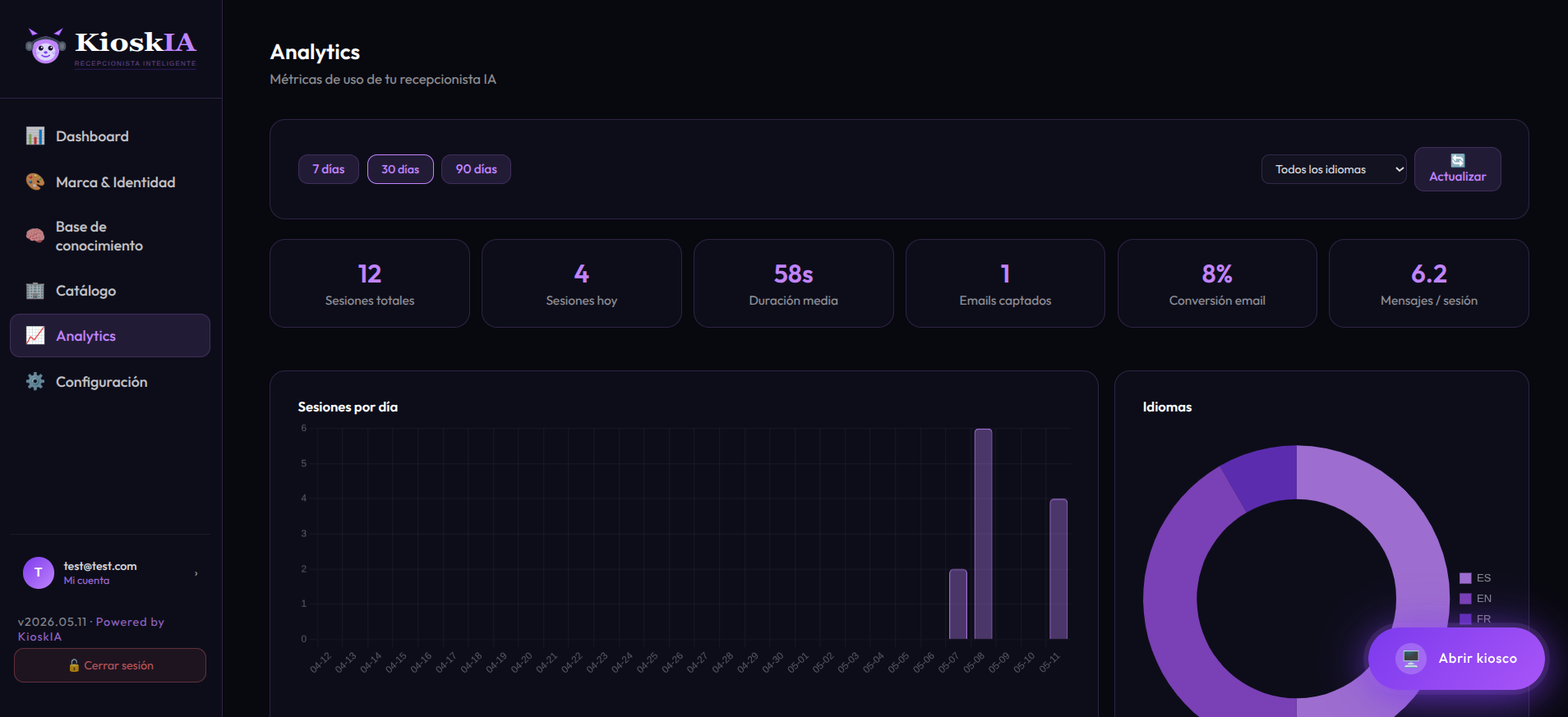The image size is (1568, 717).
Task: Expand the account chevron beside test@test.com
Action: coord(196,573)
